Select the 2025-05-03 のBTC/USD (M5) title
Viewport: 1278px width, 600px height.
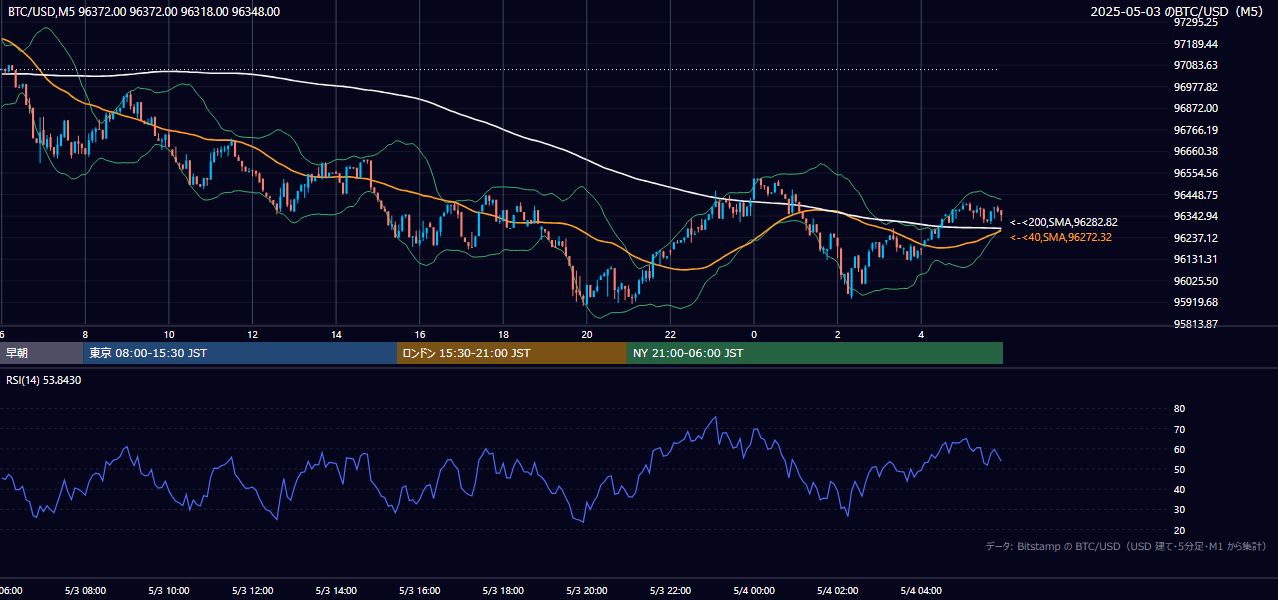(x=1179, y=12)
